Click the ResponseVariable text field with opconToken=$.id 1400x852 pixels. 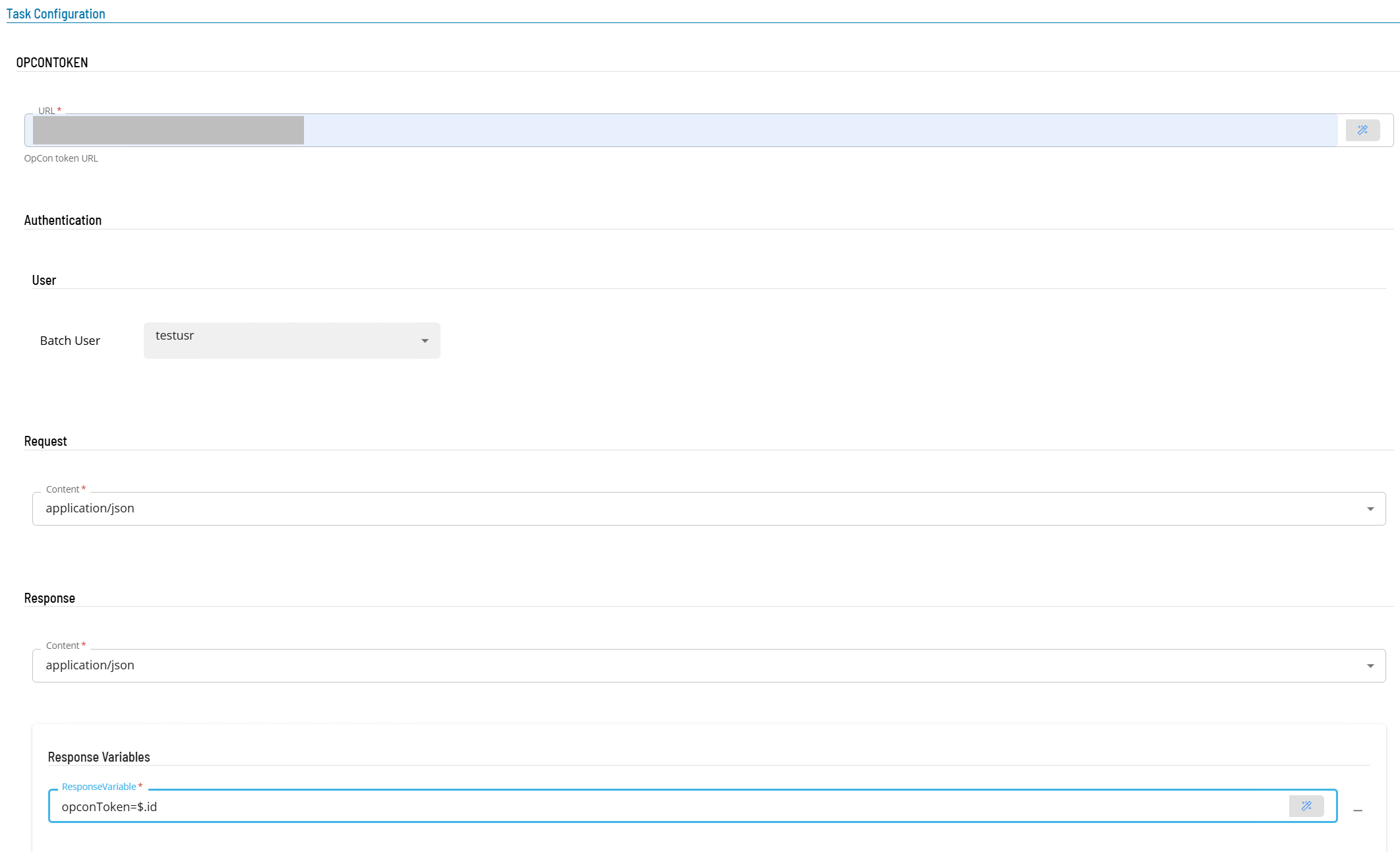point(667,806)
